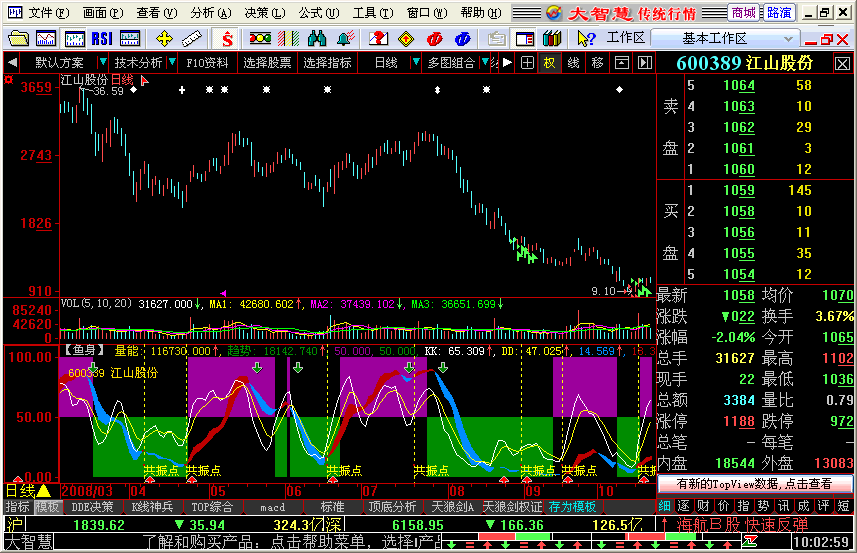Click the traffic light signal icon
The image size is (857, 553).
pyautogui.click(x=260, y=39)
